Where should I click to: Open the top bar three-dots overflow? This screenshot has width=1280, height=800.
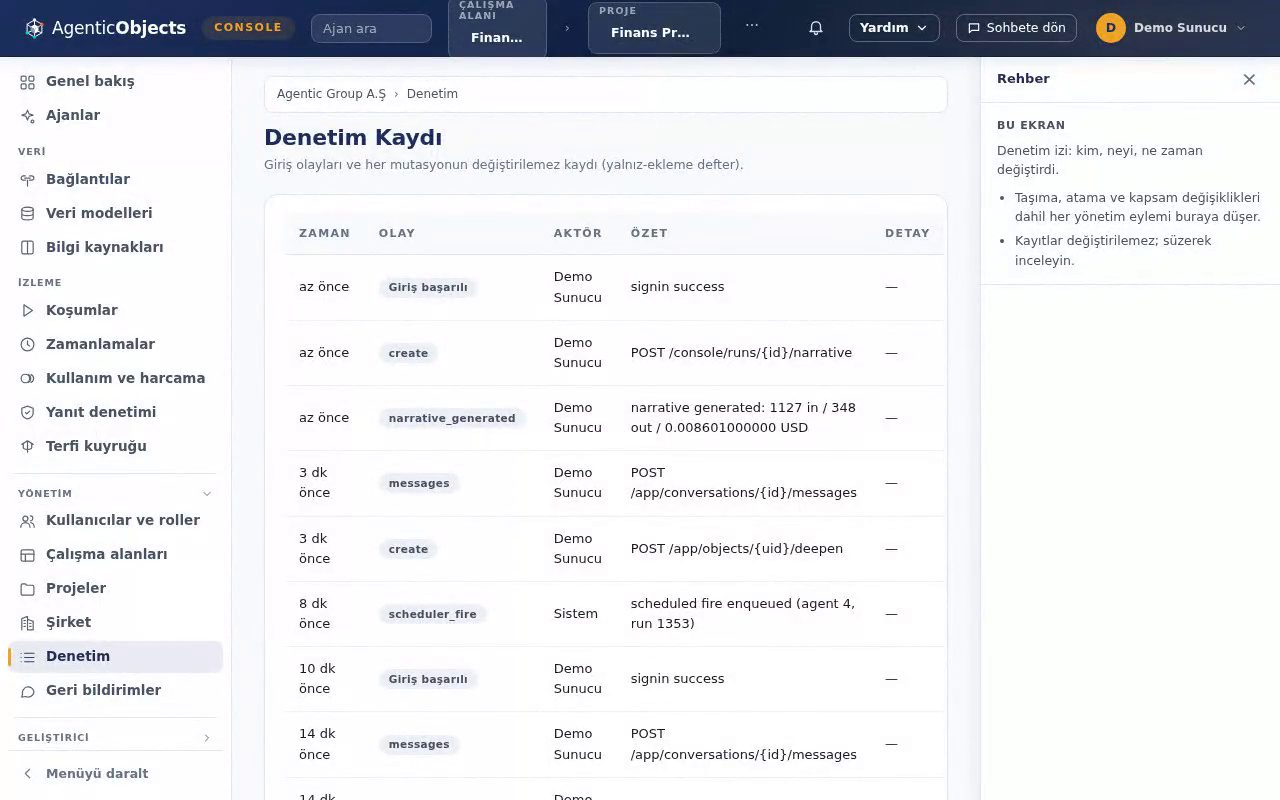(752, 27)
